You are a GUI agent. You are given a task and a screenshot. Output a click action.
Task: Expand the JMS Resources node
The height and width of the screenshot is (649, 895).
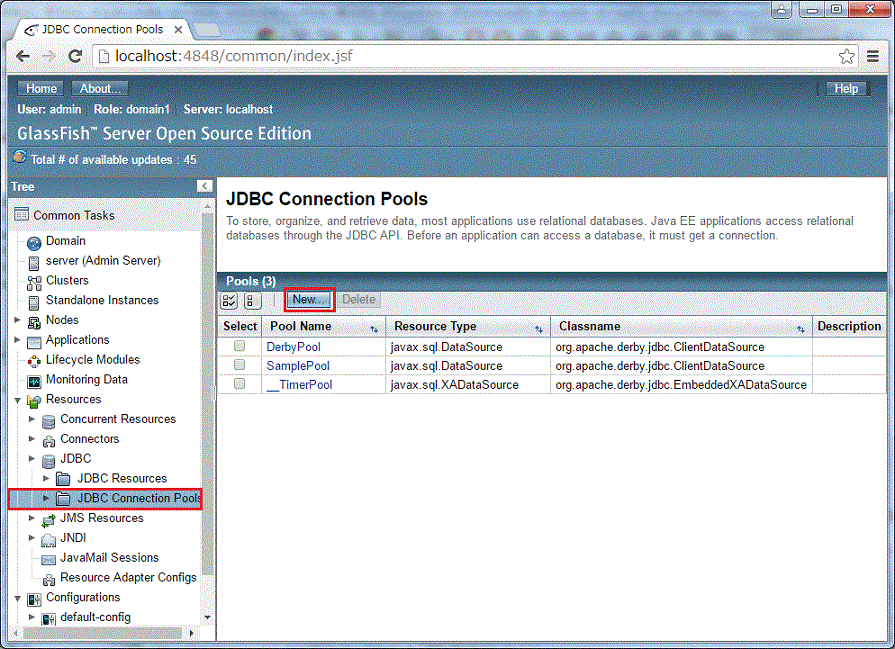click(x=32, y=518)
